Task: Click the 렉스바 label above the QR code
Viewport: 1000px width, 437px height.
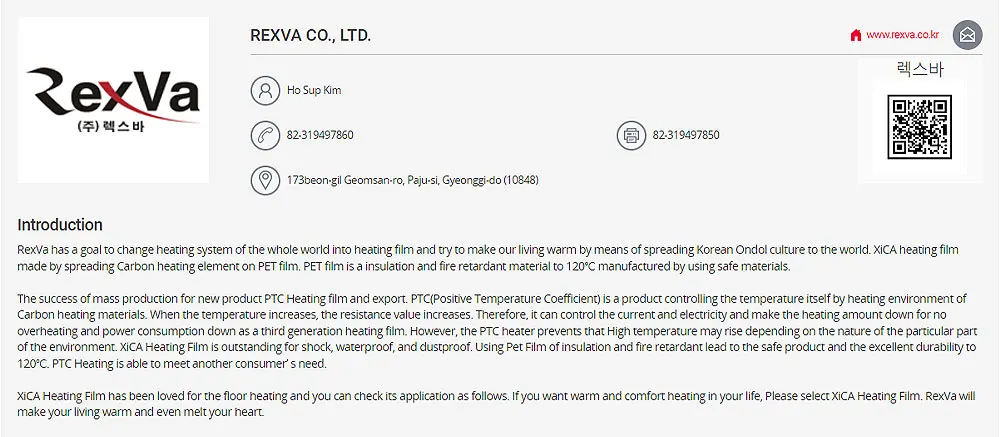Action: click(x=919, y=70)
